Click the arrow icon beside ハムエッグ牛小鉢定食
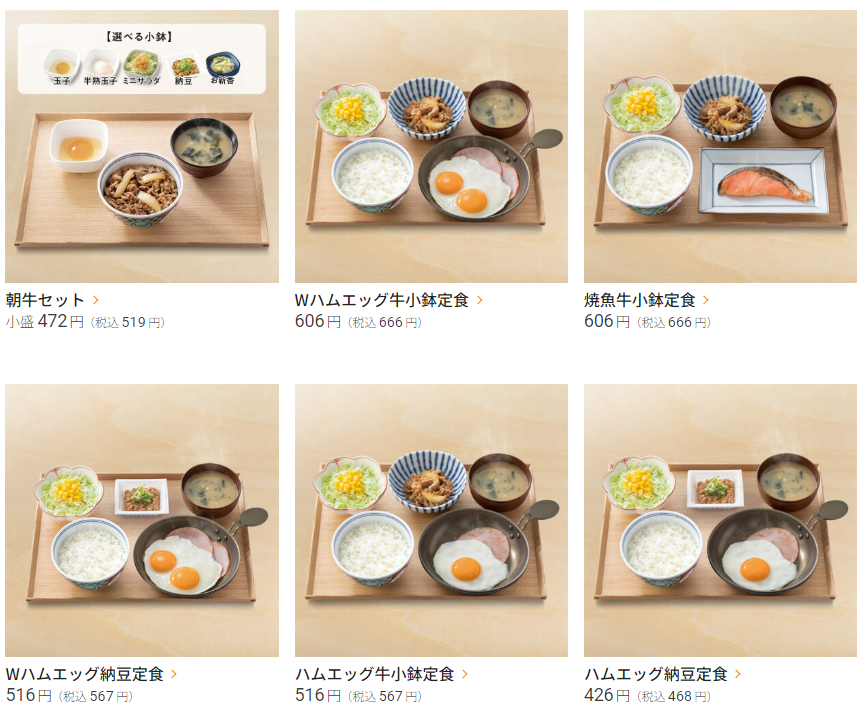The height and width of the screenshot is (704, 862). point(465,673)
